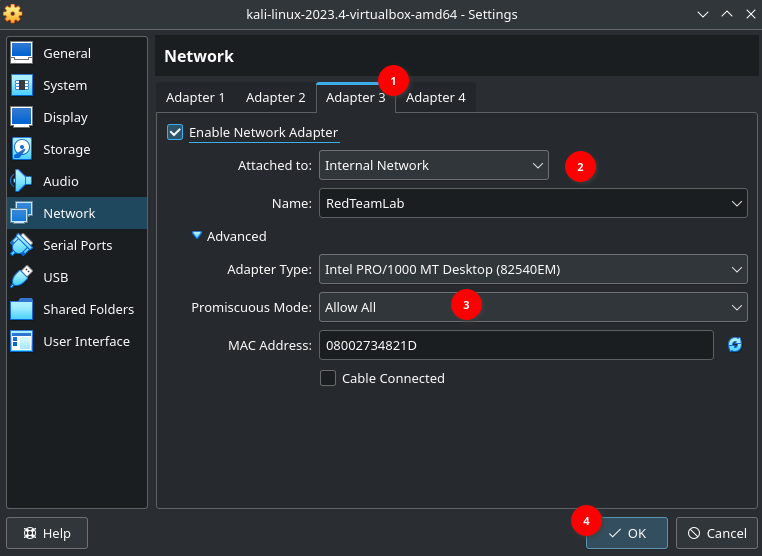This screenshot has height=556, width=762.
Task: Click the Network icon in sidebar
Action: 21,213
